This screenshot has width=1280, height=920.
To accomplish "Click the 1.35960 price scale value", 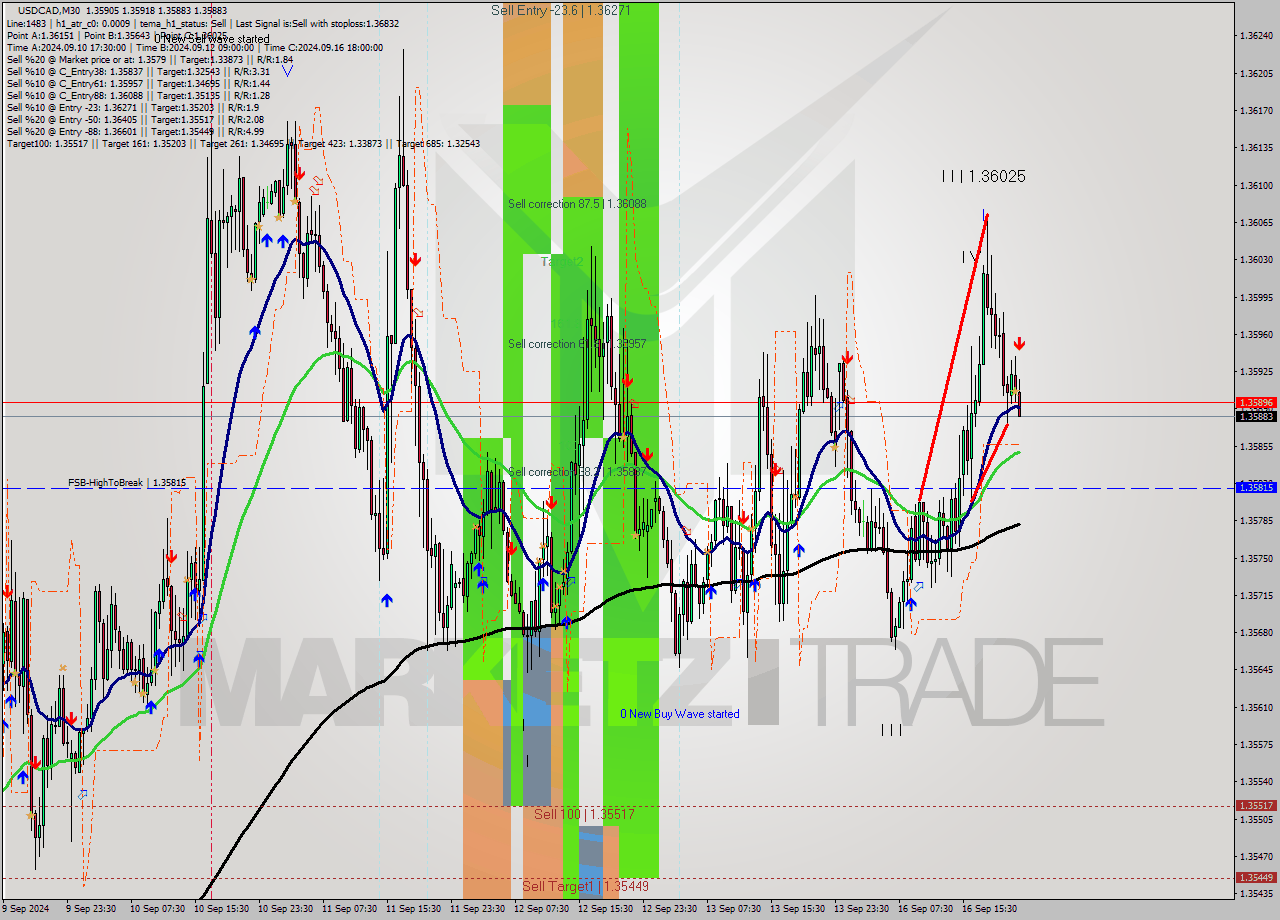I will coord(1255,334).
